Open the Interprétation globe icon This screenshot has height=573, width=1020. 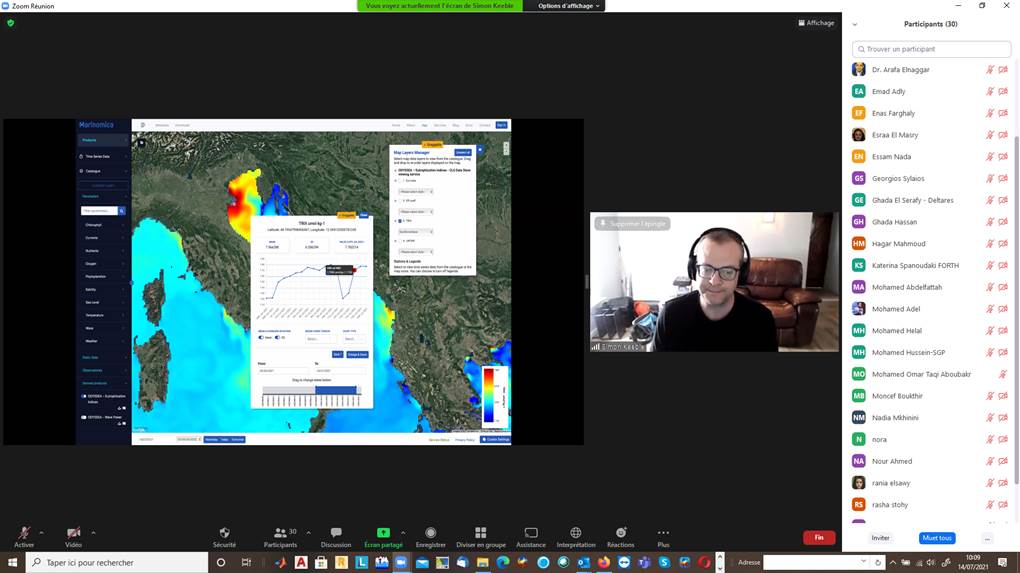point(576,533)
